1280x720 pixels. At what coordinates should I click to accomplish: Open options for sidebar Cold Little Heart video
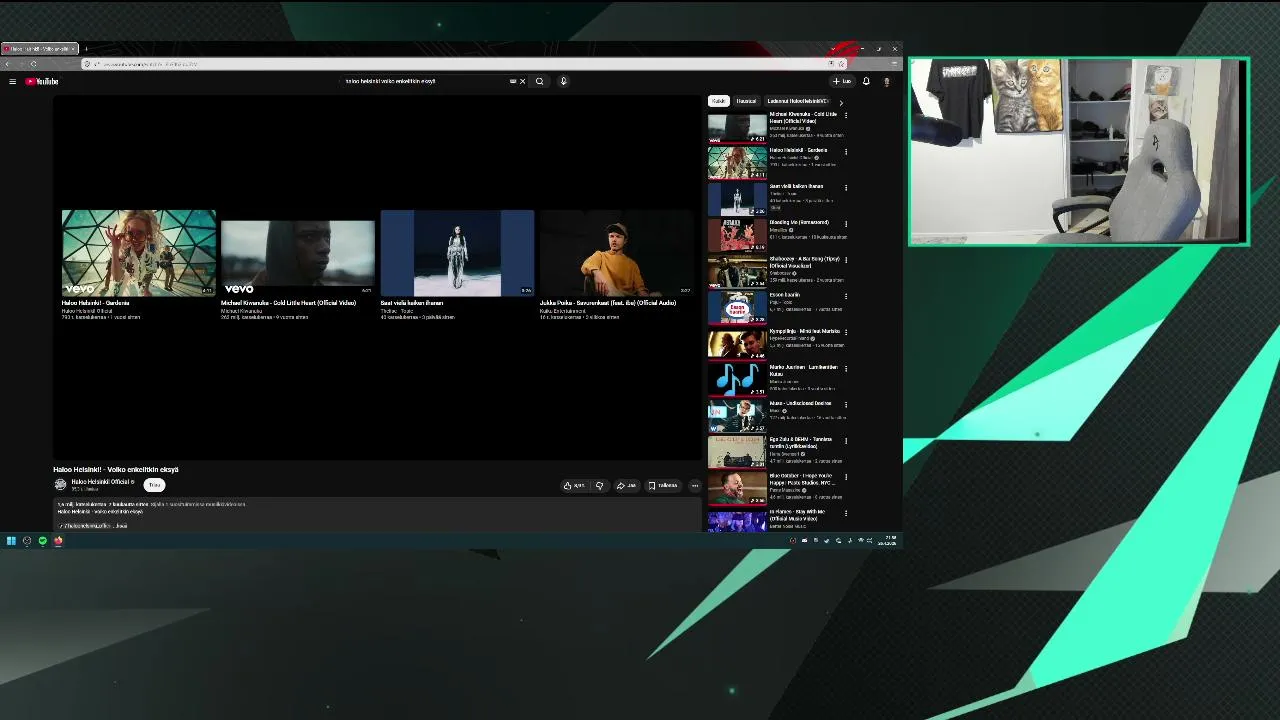(x=846, y=116)
